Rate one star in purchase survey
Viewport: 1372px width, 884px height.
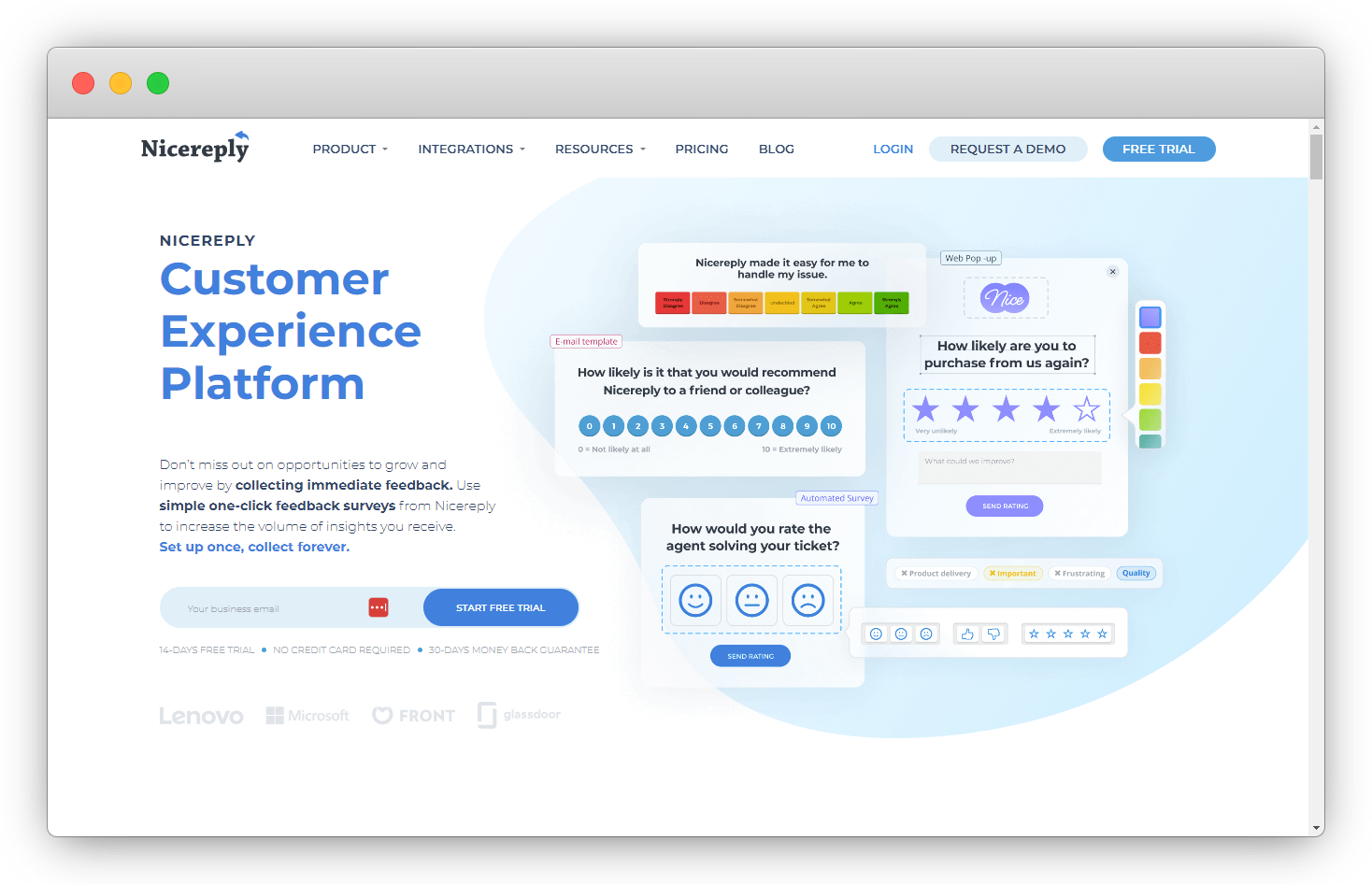click(x=925, y=408)
